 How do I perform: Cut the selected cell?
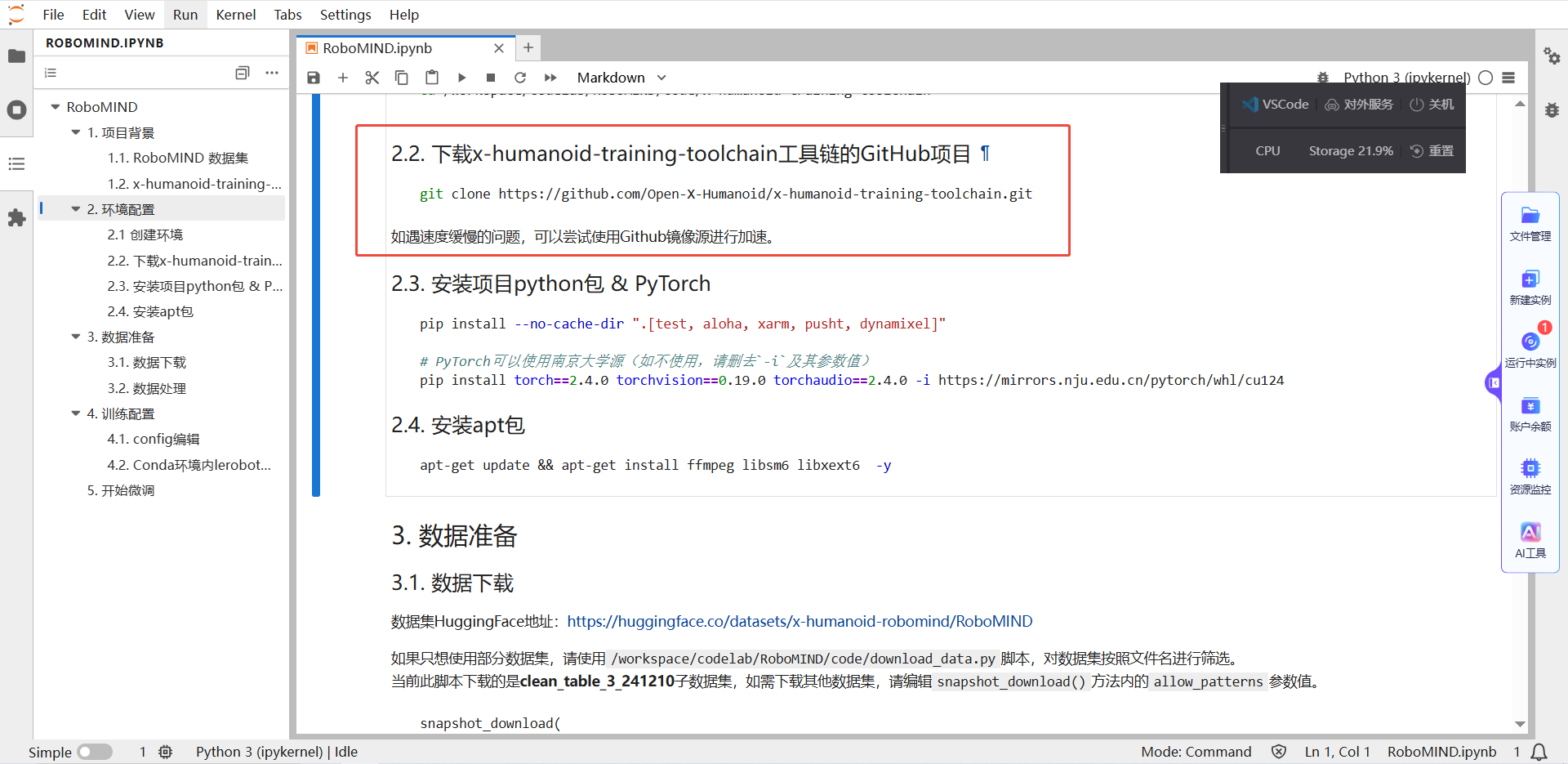(x=372, y=78)
